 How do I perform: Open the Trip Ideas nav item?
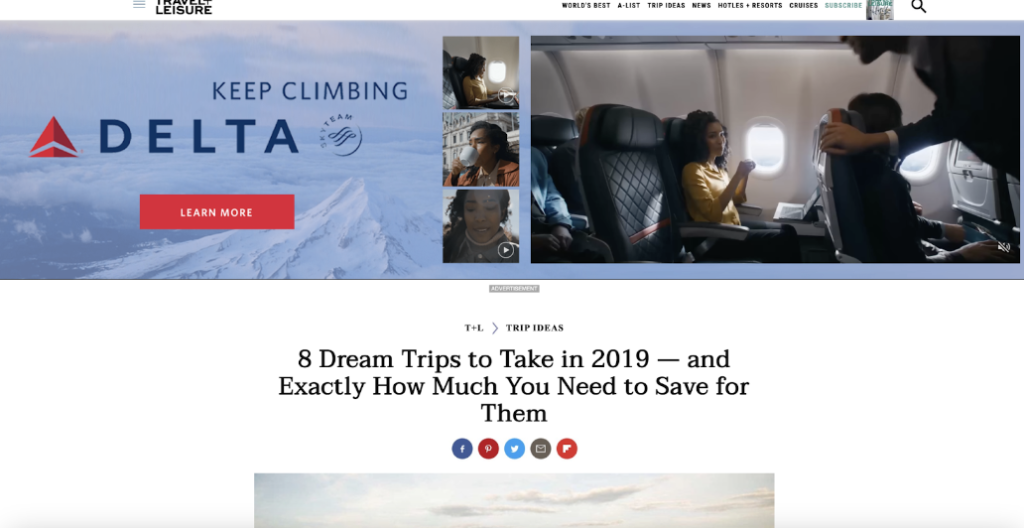(666, 6)
